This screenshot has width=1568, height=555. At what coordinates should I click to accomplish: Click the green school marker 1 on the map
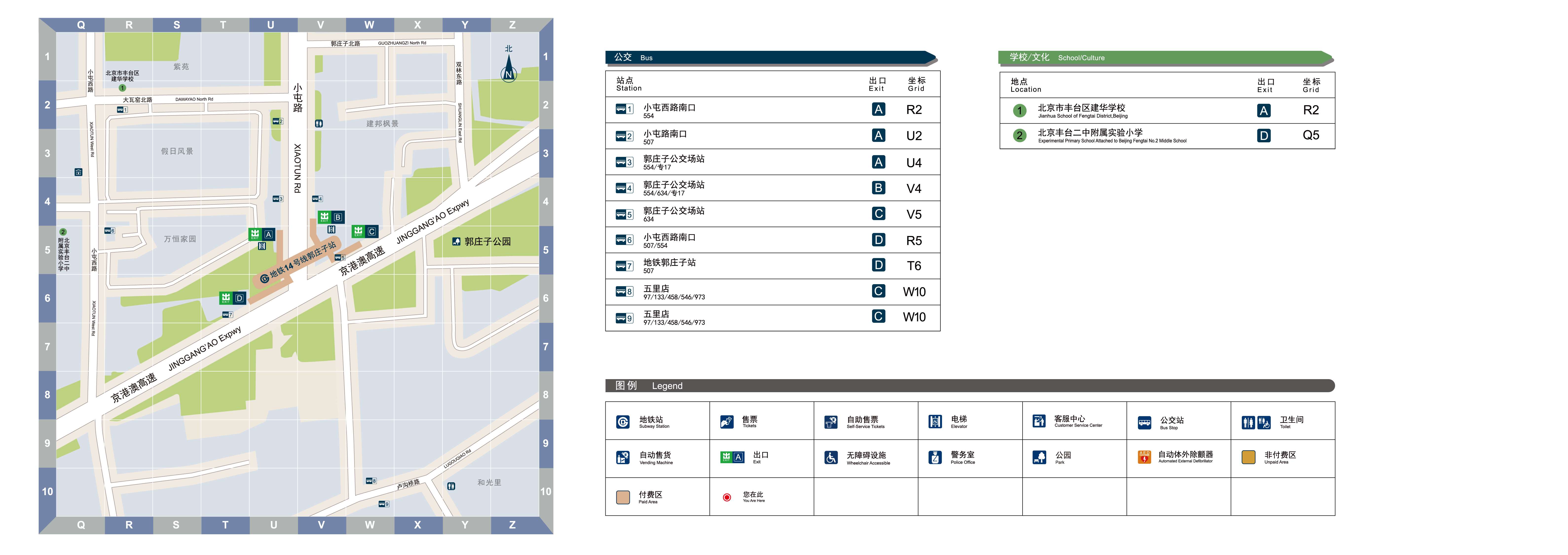[122, 88]
